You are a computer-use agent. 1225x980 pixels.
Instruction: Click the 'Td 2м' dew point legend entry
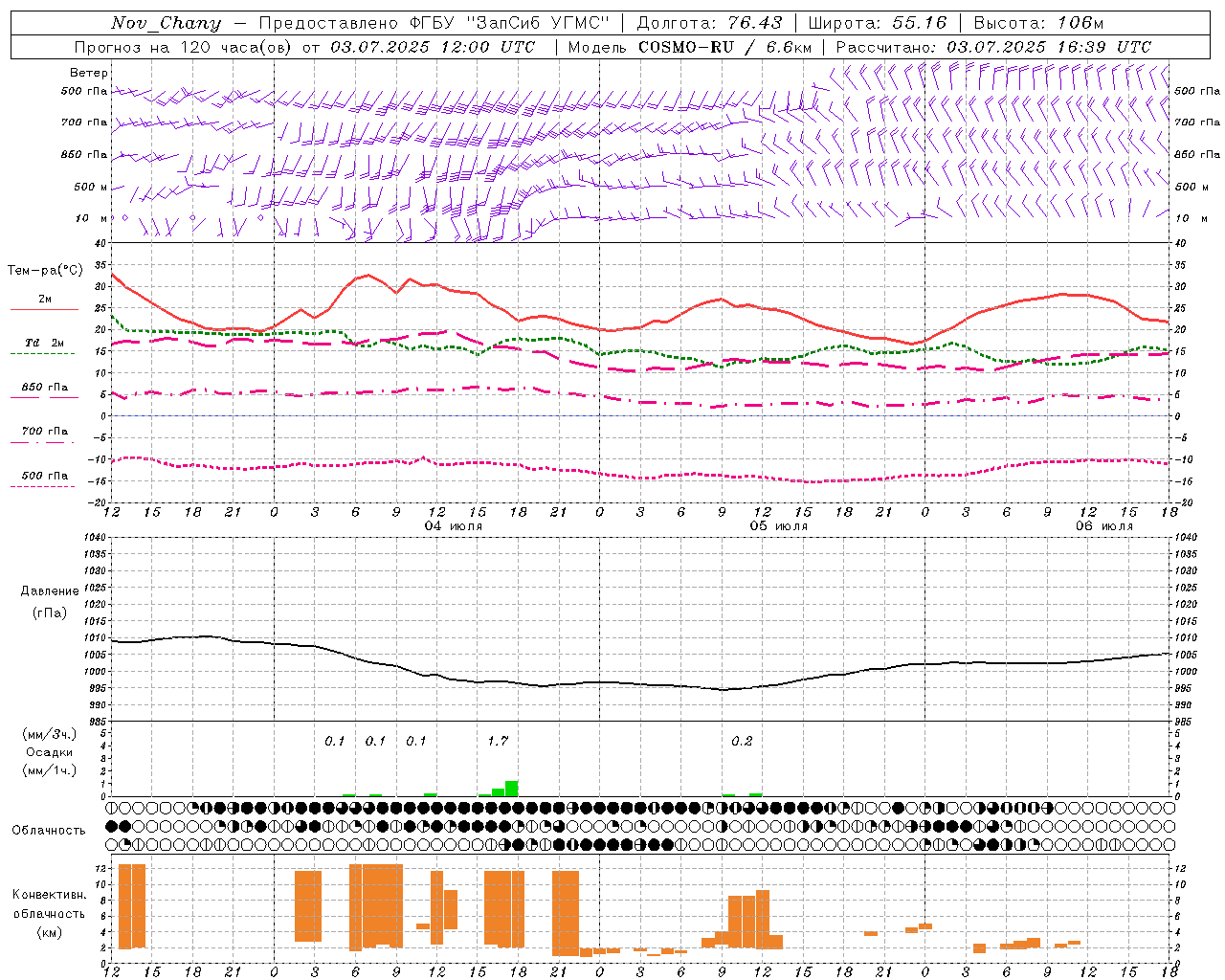(x=44, y=343)
